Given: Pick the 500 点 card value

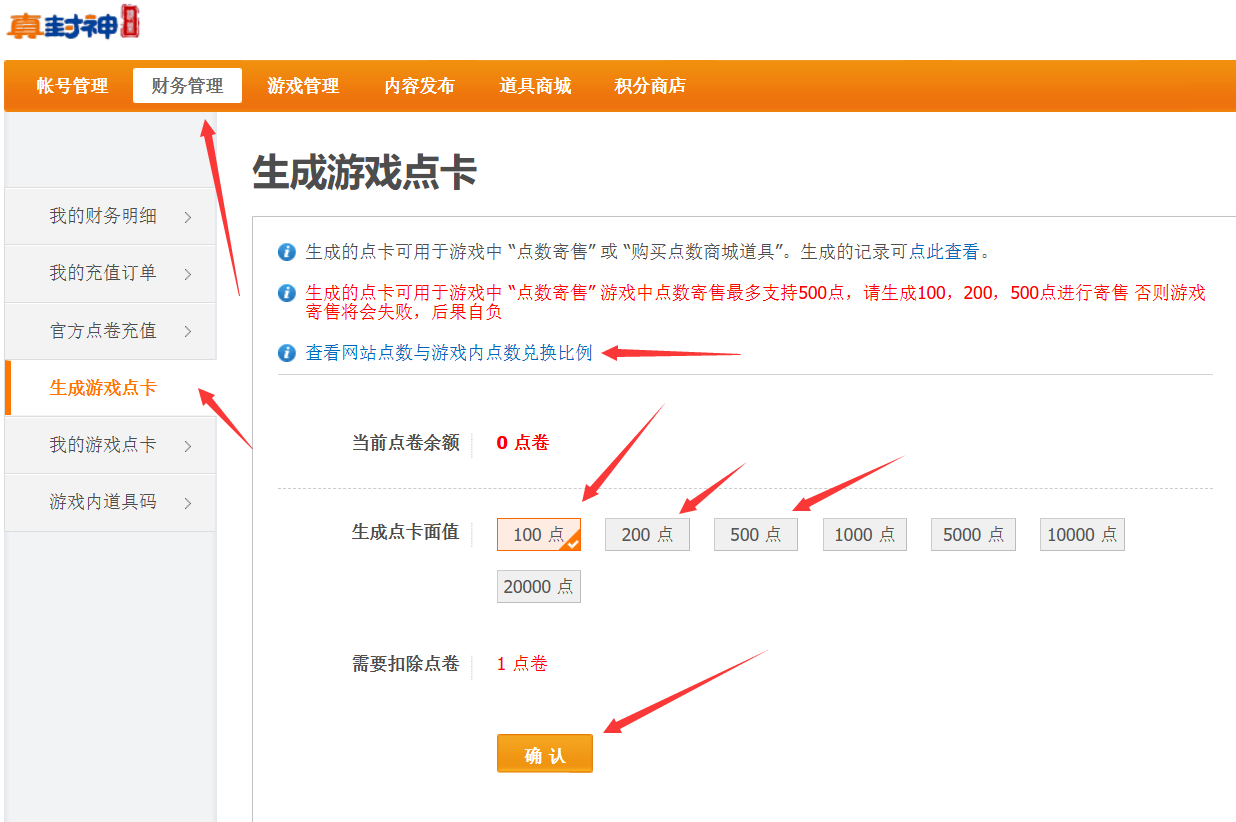Looking at the screenshot, I should [755, 535].
